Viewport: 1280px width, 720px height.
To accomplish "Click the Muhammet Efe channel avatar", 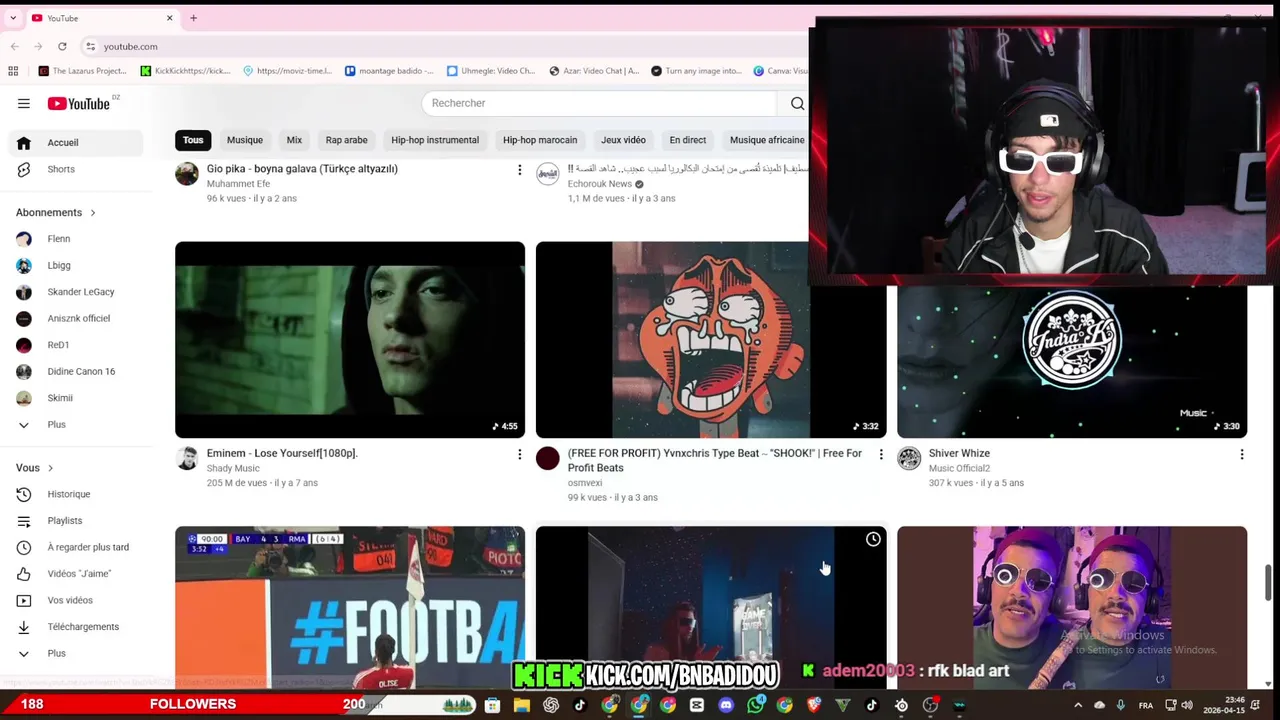I will pyautogui.click(x=187, y=174).
